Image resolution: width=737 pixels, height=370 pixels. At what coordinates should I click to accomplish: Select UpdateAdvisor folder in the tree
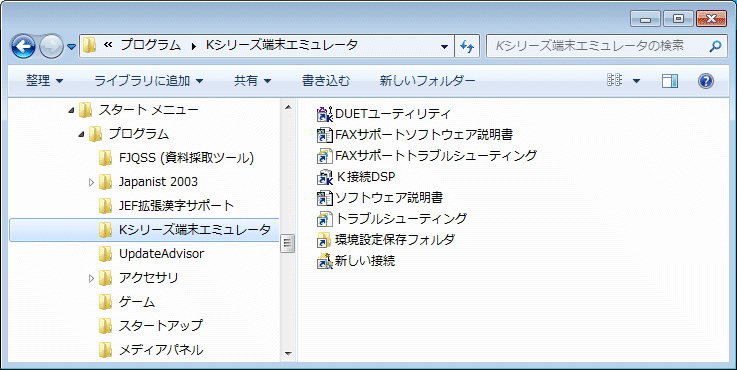tap(161, 254)
